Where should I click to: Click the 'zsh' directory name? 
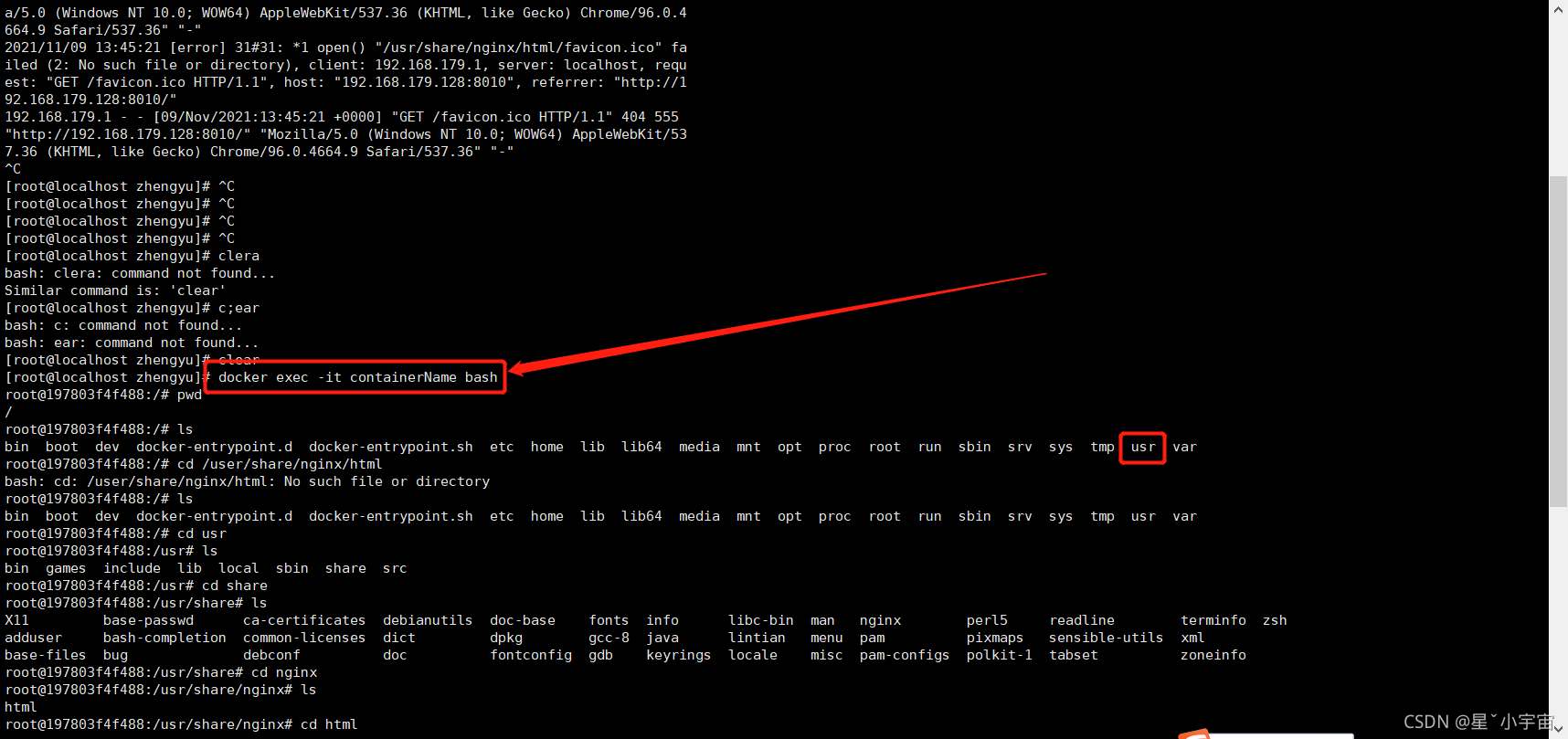click(x=1275, y=620)
